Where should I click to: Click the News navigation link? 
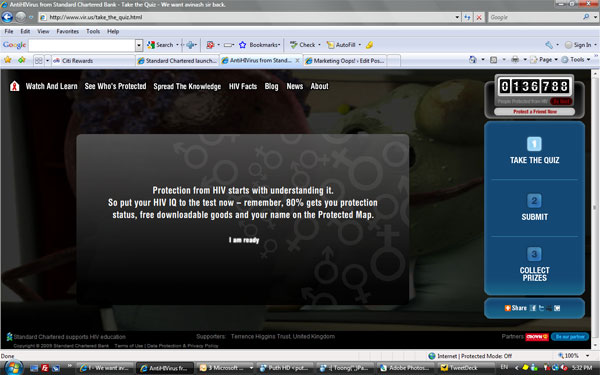[295, 86]
